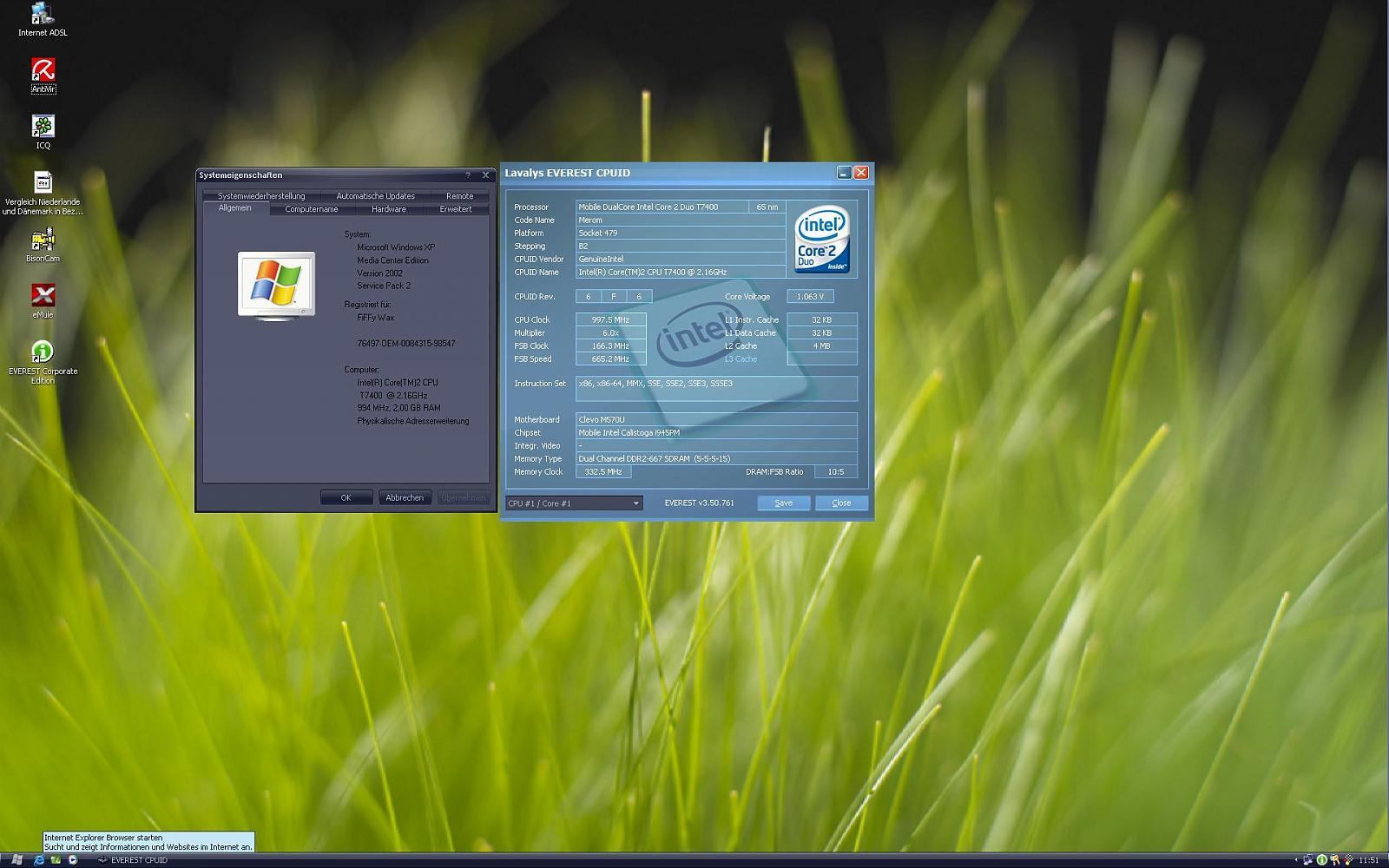Open the CPU #1 / Core #1 dropdown
The height and width of the screenshot is (868, 1389).
tap(574, 503)
